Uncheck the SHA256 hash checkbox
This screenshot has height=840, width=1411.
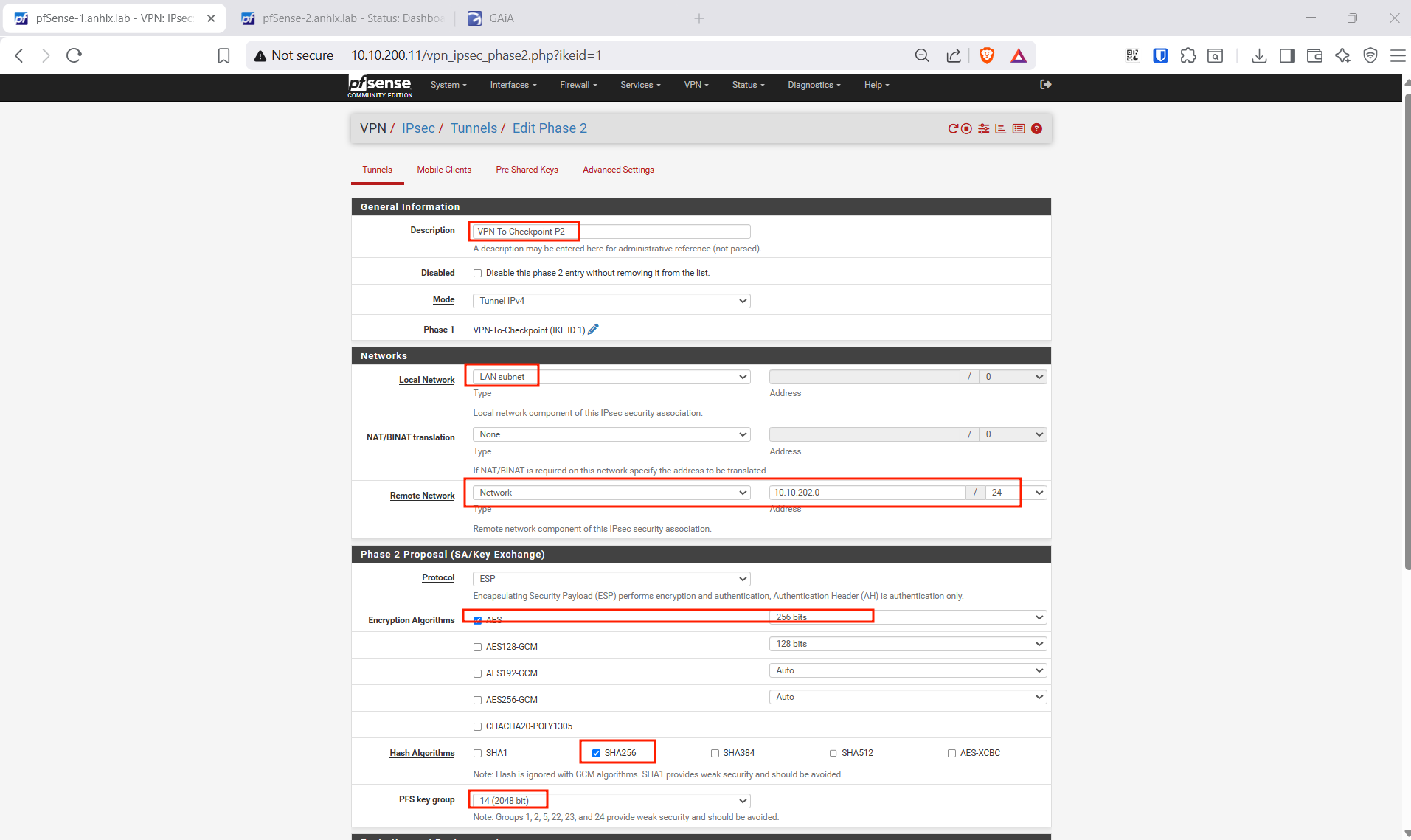596,753
